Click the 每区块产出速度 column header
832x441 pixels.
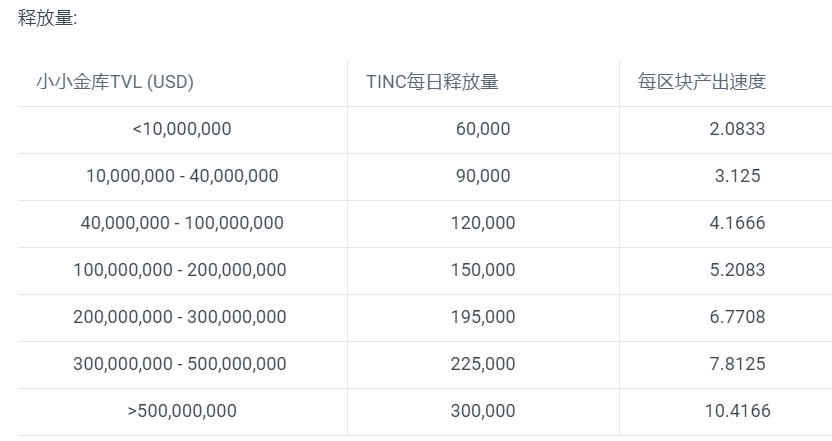702,82
